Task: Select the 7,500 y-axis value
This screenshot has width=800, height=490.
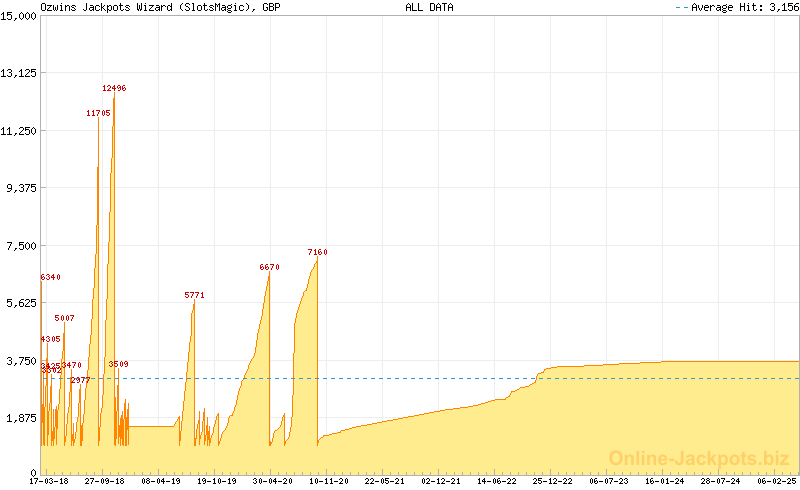Action: click(x=22, y=245)
